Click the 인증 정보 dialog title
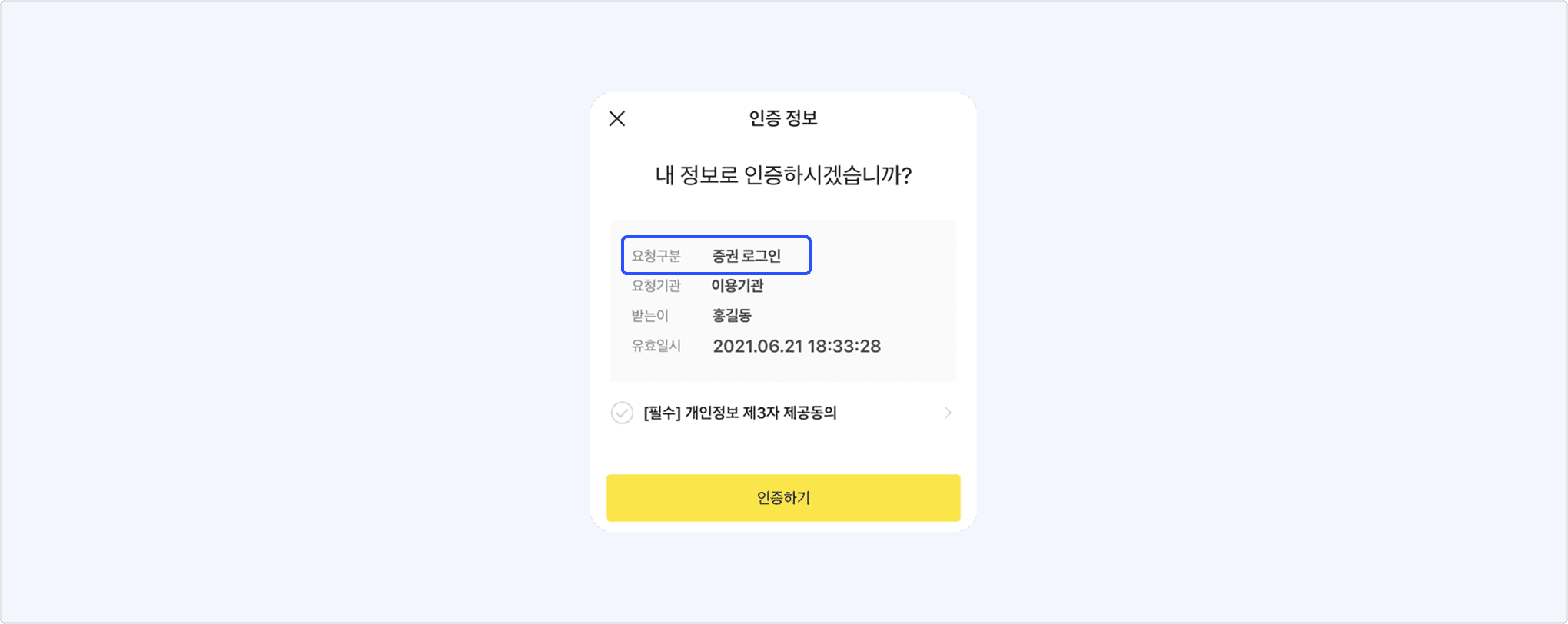The width and height of the screenshot is (1568, 624). [x=783, y=118]
